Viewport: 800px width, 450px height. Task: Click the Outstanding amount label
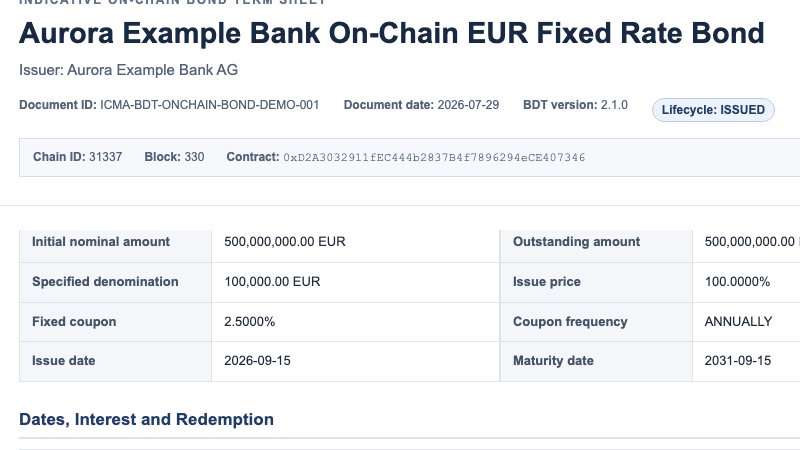point(577,241)
